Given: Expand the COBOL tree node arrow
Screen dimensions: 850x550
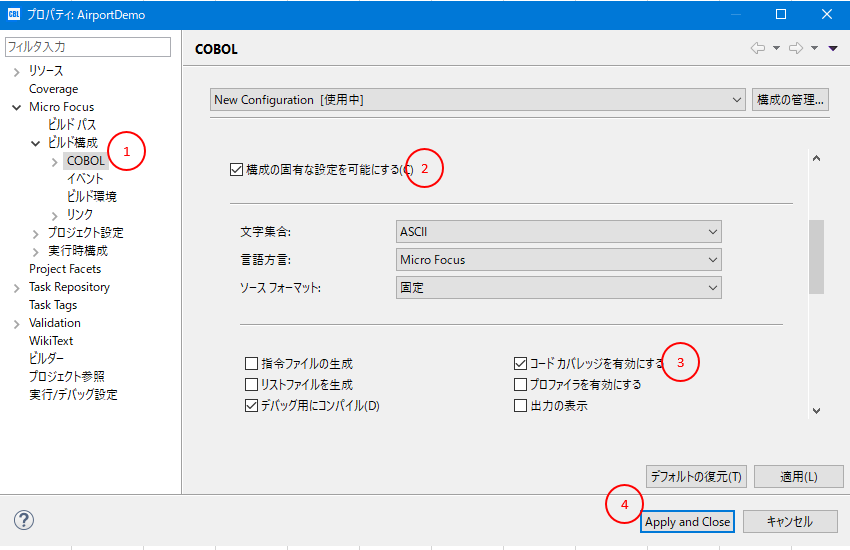Looking at the screenshot, I should pyautogui.click(x=54, y=162).
